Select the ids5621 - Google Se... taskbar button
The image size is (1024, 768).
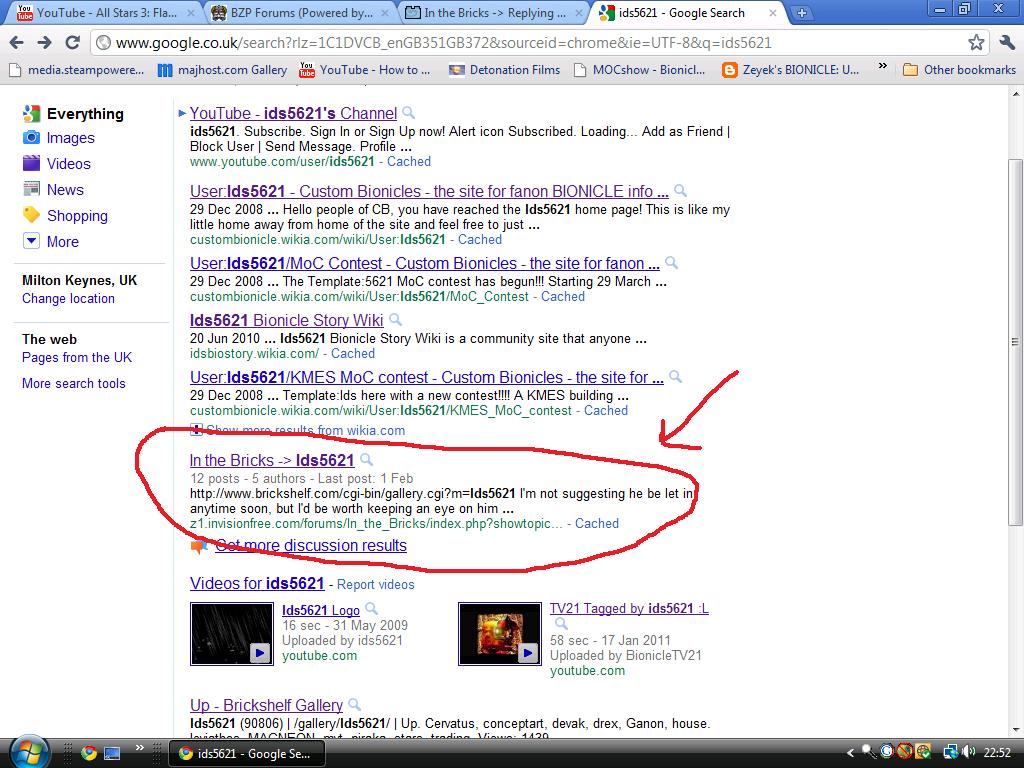click(247, 753)
